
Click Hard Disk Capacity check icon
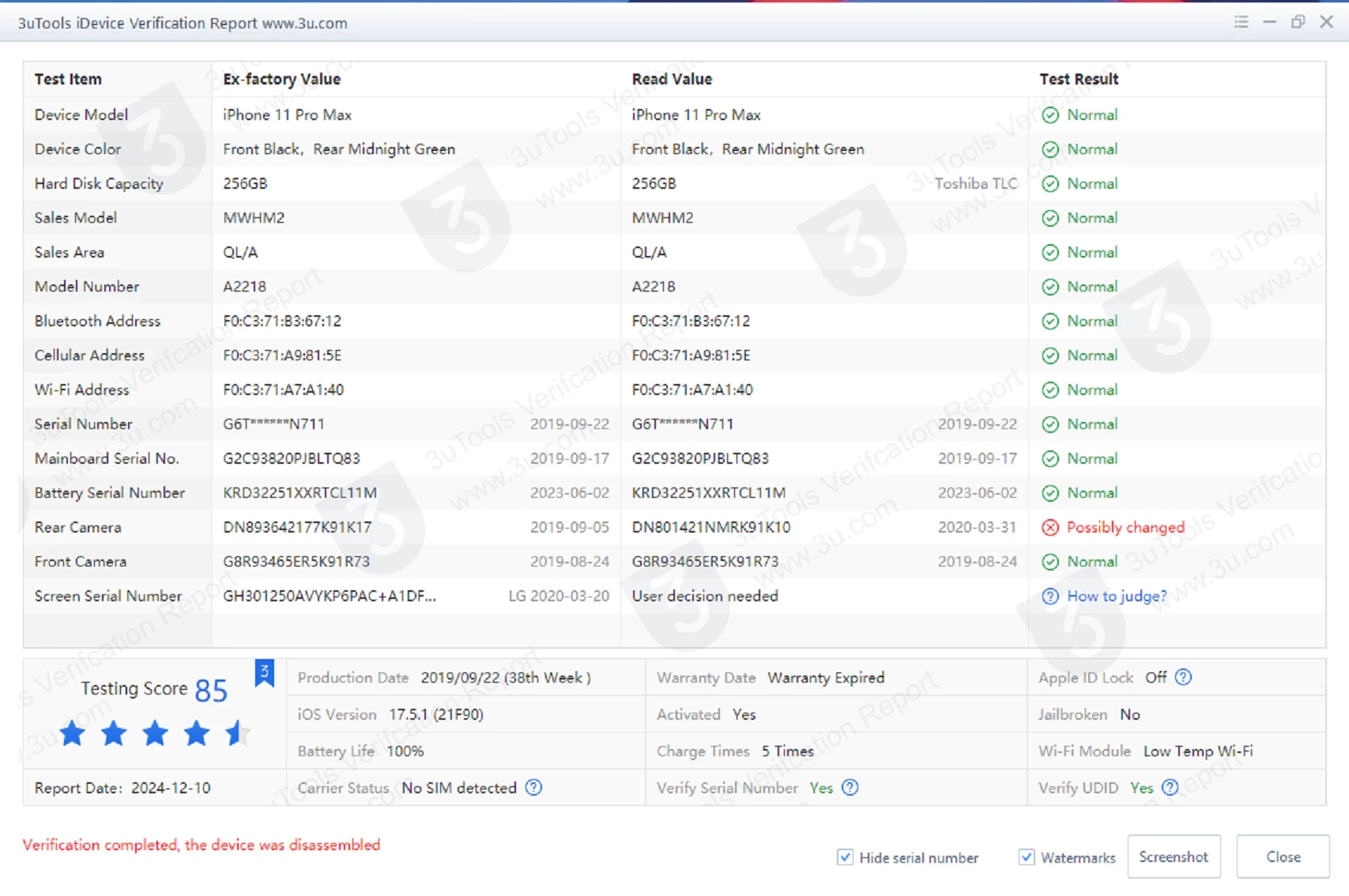point(1050,184)
